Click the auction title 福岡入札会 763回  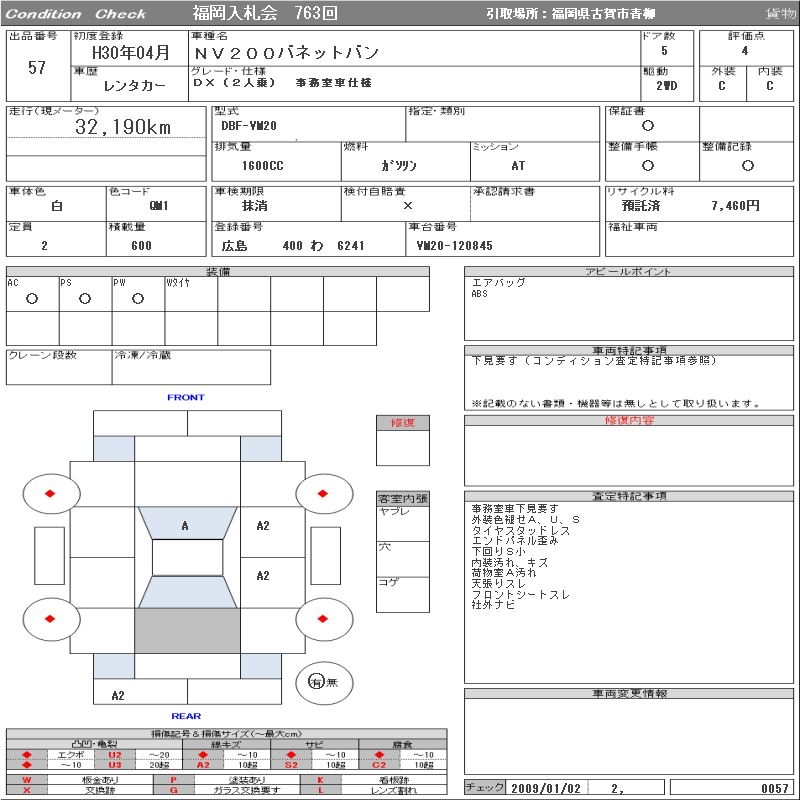265,13
